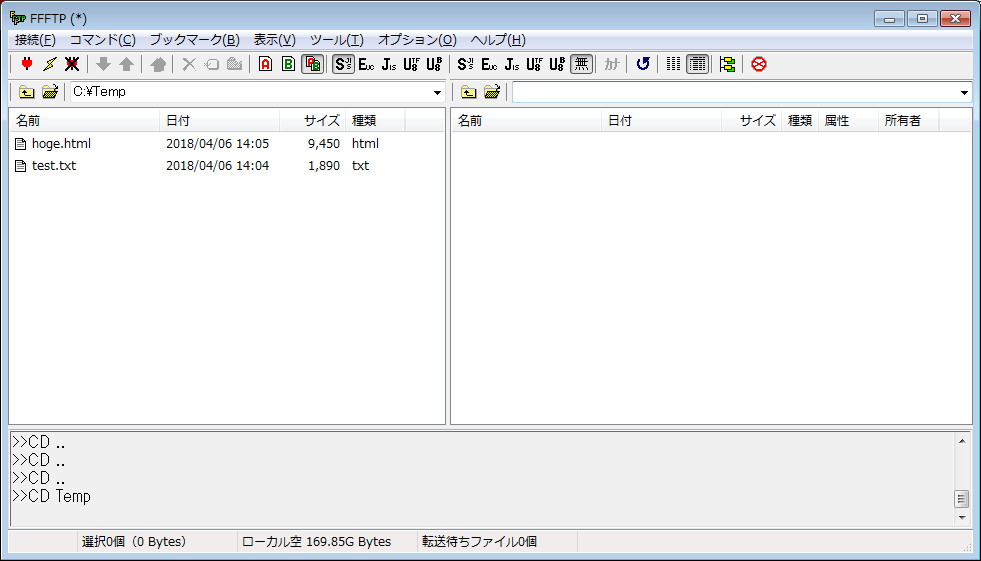The width and height of the screenshot is (981, 561).
Task: Open the オプション(O) menu
Action: click(417, 40)
